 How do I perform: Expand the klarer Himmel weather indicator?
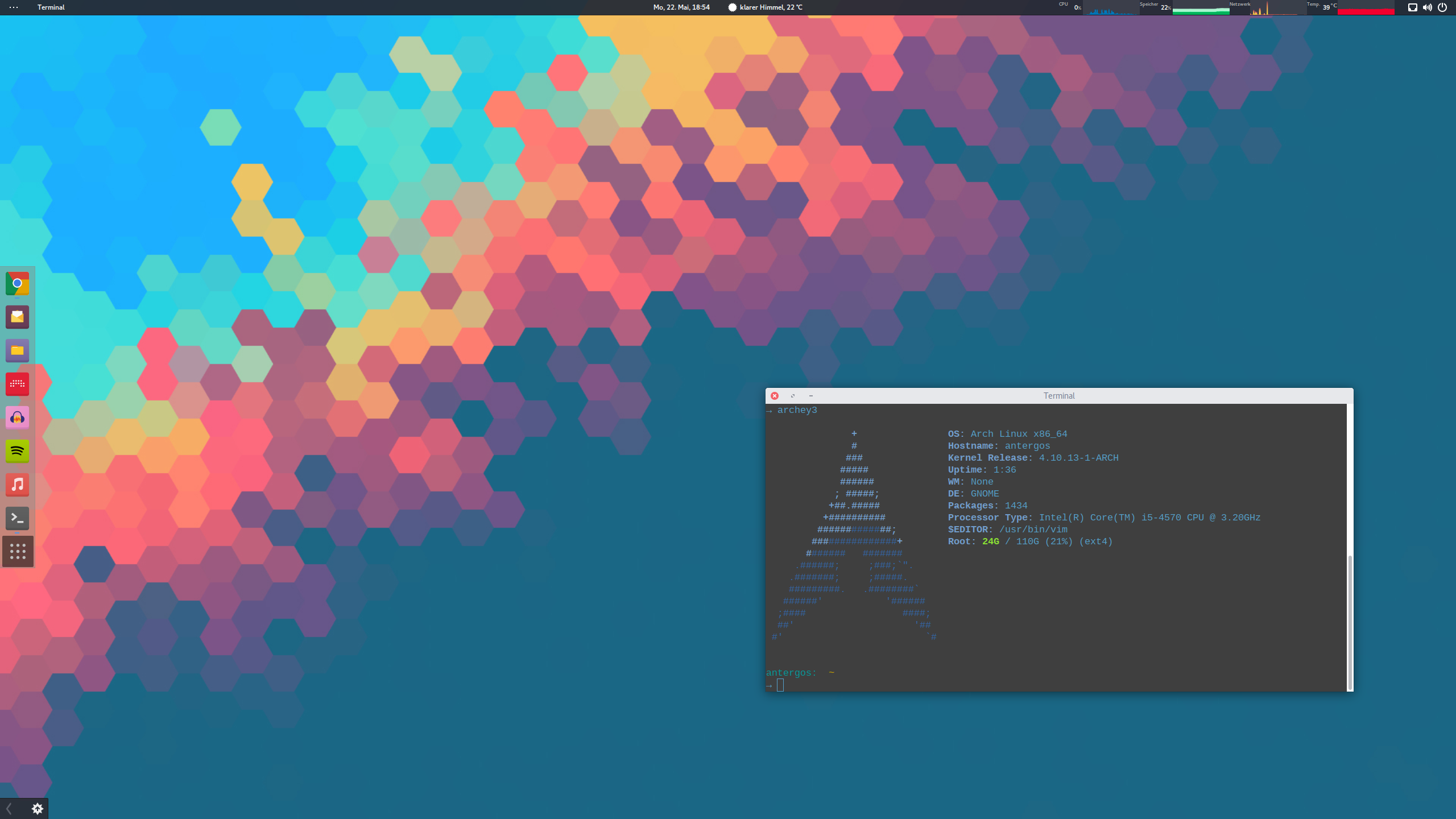pyautogui.click(x=765, y=7)
